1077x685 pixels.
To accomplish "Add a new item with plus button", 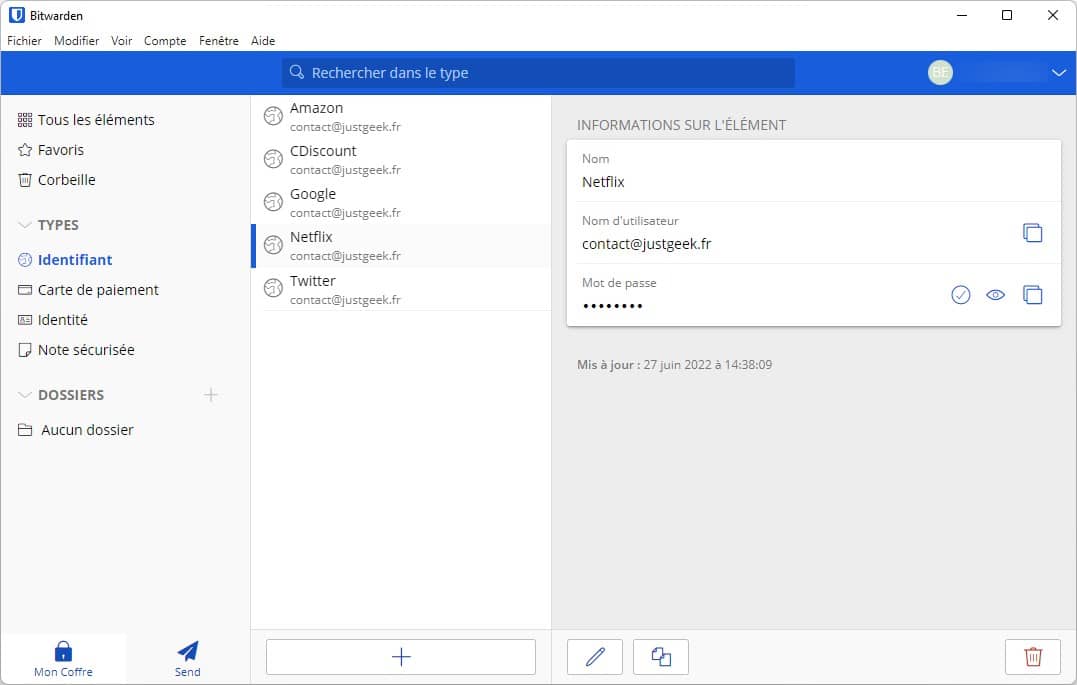I will coord(400,657).
